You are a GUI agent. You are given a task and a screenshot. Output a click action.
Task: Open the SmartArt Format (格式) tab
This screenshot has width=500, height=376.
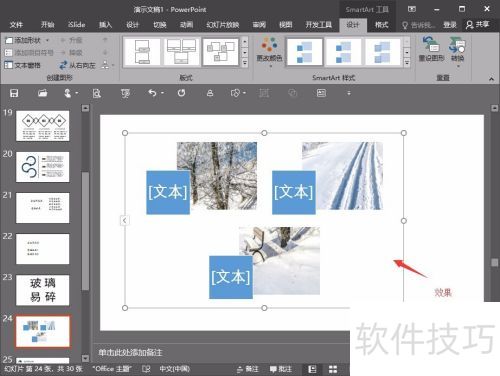point(381,25)
